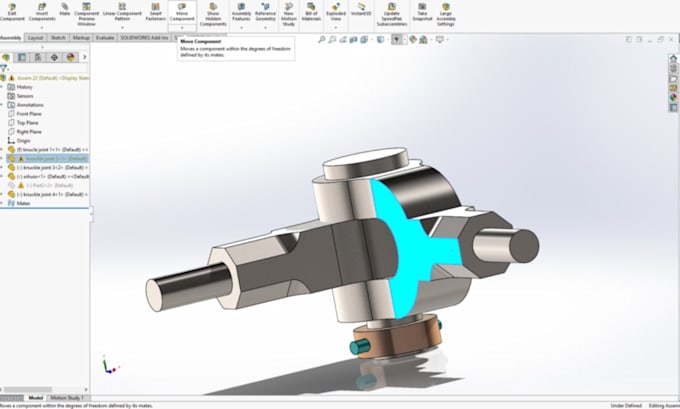680x409 pixels.
Task: Expand the Mates folder
Action: point(2,203)
